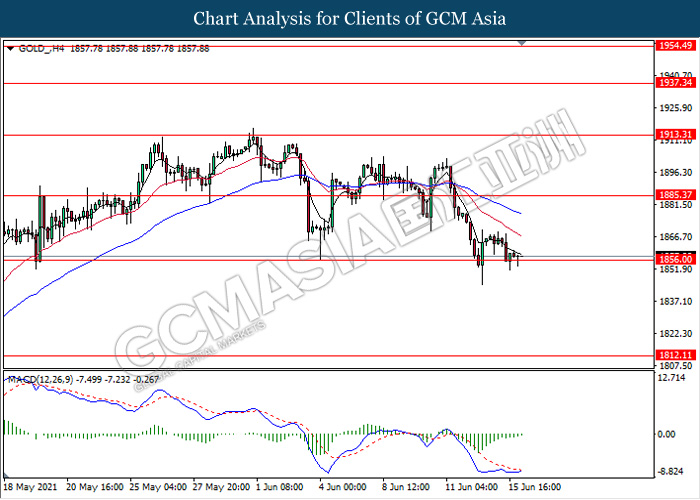Click the 1837.10 price scale value
This screenshot has width=700, height=500.
click(x=676, y=302)
